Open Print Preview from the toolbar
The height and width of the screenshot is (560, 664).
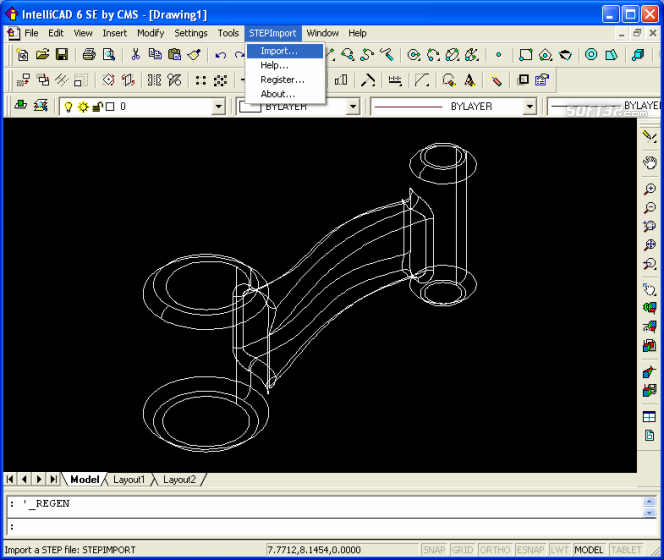(x=109, y=55)
